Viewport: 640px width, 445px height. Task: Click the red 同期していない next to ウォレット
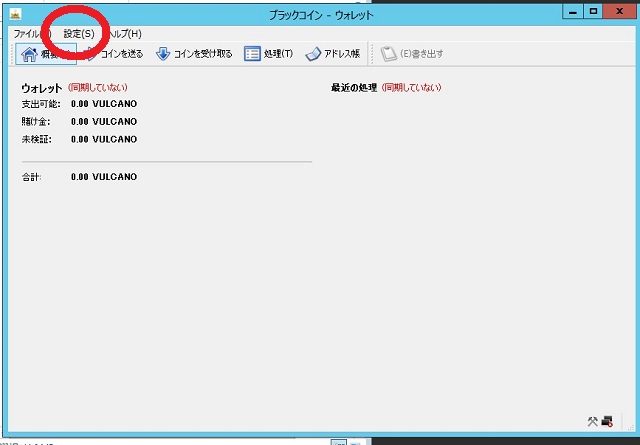click(x=98, y=87)
